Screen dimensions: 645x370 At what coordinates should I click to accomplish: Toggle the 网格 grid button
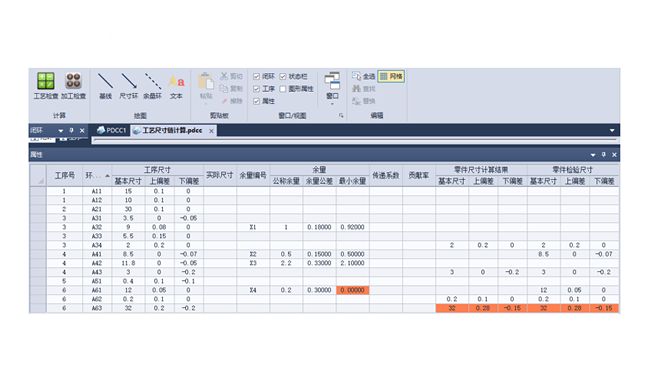(x=391, y=76)
